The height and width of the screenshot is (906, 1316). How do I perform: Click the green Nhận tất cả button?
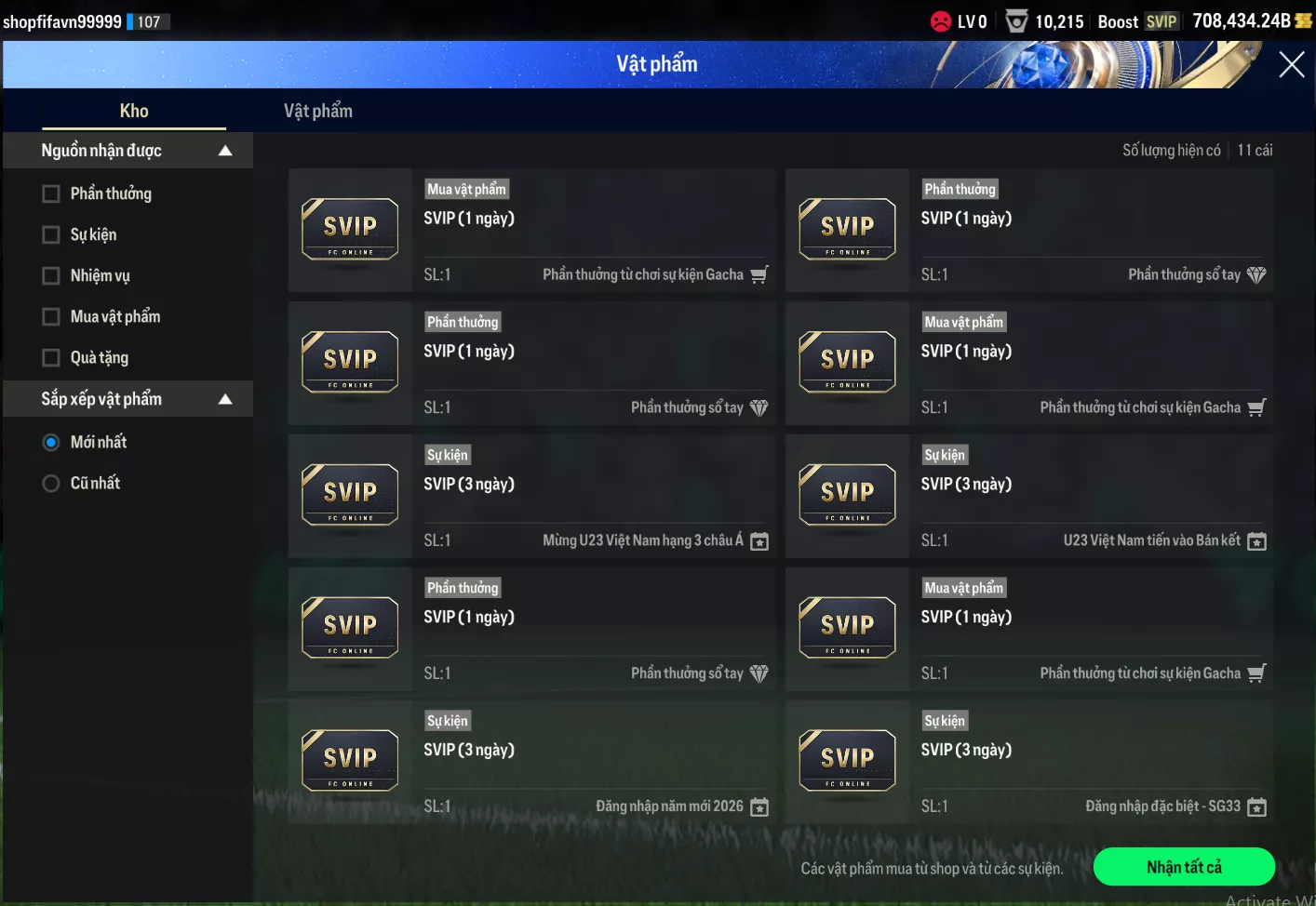(x=1184, y=867)
